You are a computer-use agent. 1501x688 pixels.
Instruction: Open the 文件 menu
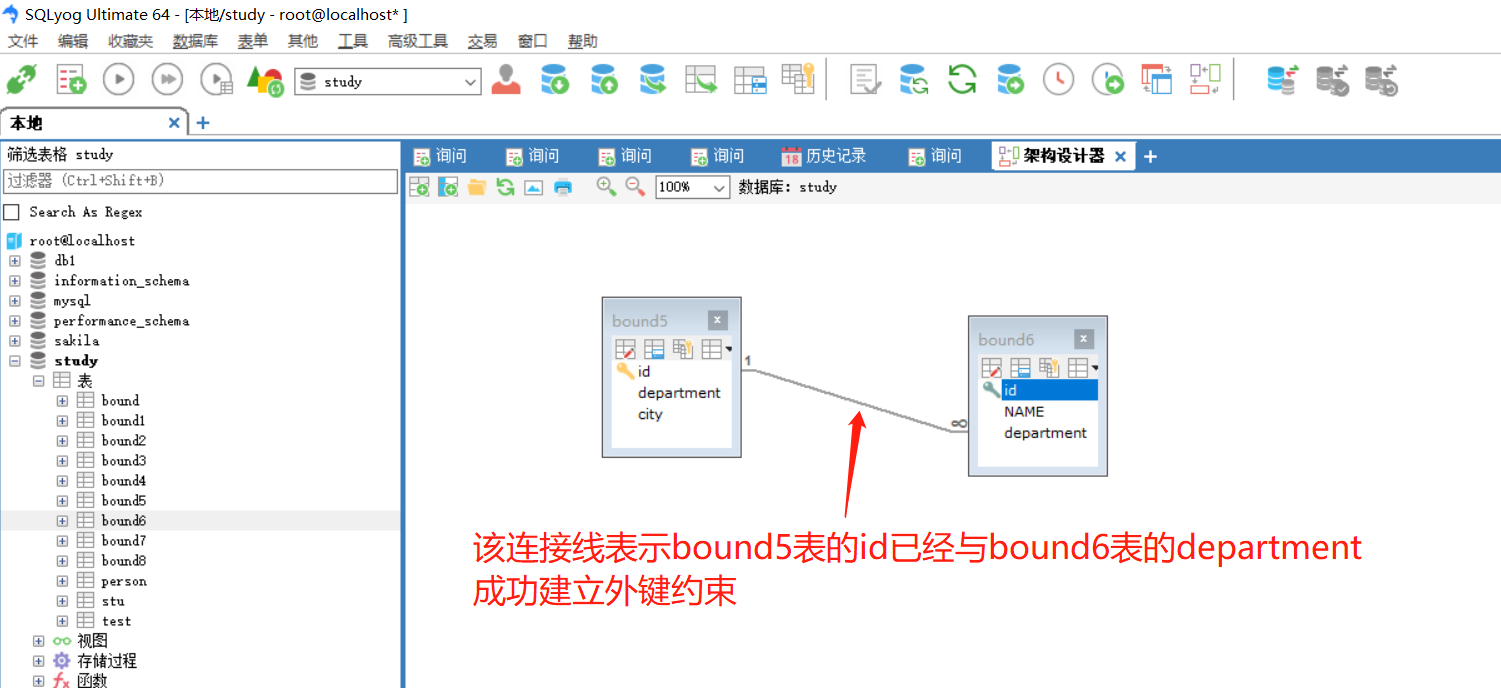(23, 41)
